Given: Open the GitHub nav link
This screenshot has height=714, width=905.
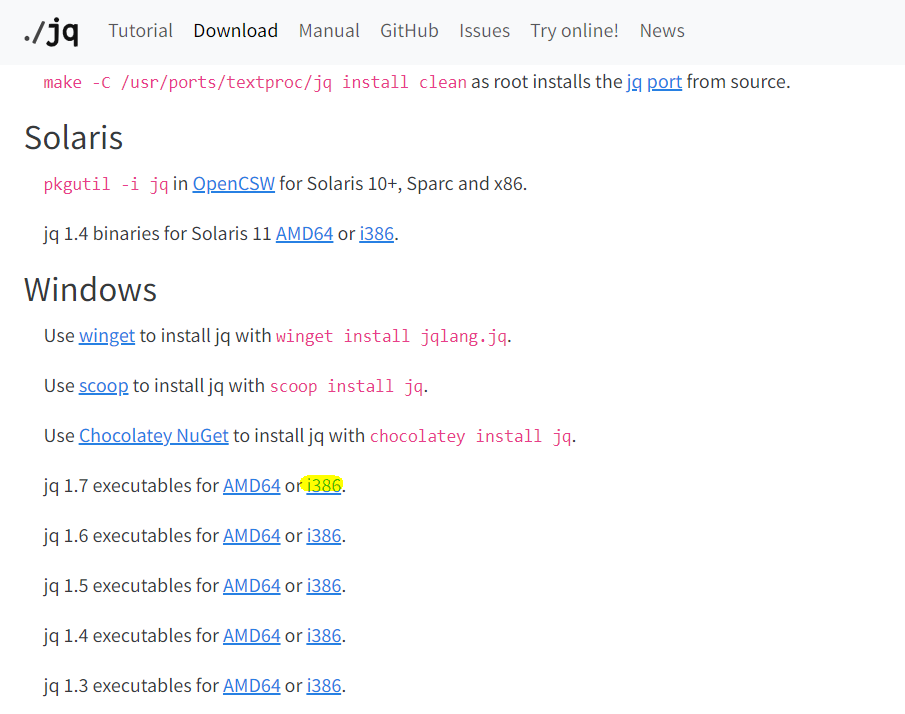Looking at the screenshot, I should pos(409,31).
